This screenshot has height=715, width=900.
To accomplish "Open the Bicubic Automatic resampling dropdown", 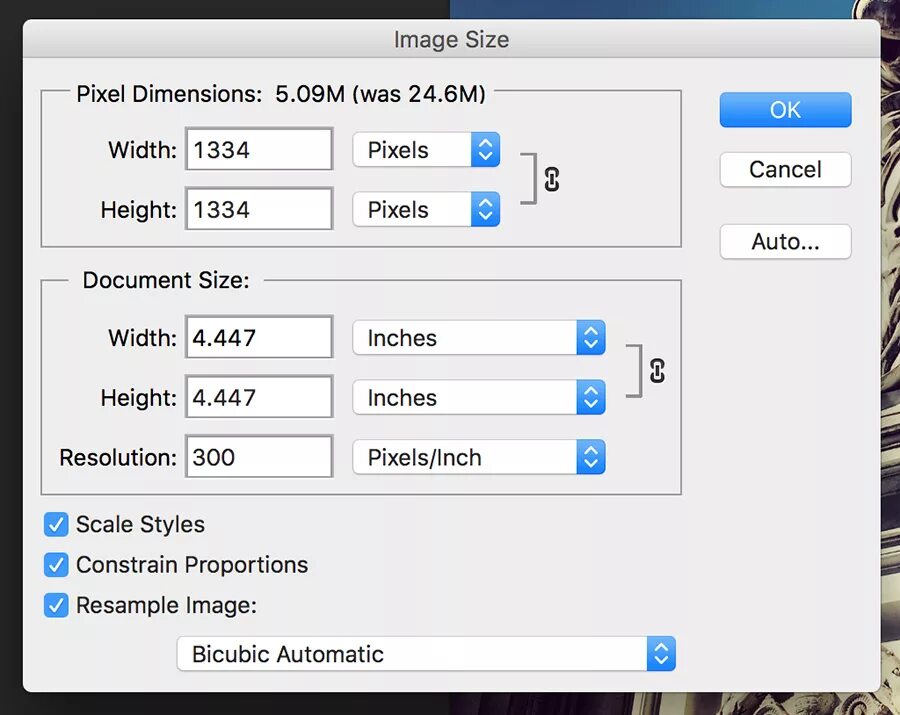I will (x=426, y=655).
